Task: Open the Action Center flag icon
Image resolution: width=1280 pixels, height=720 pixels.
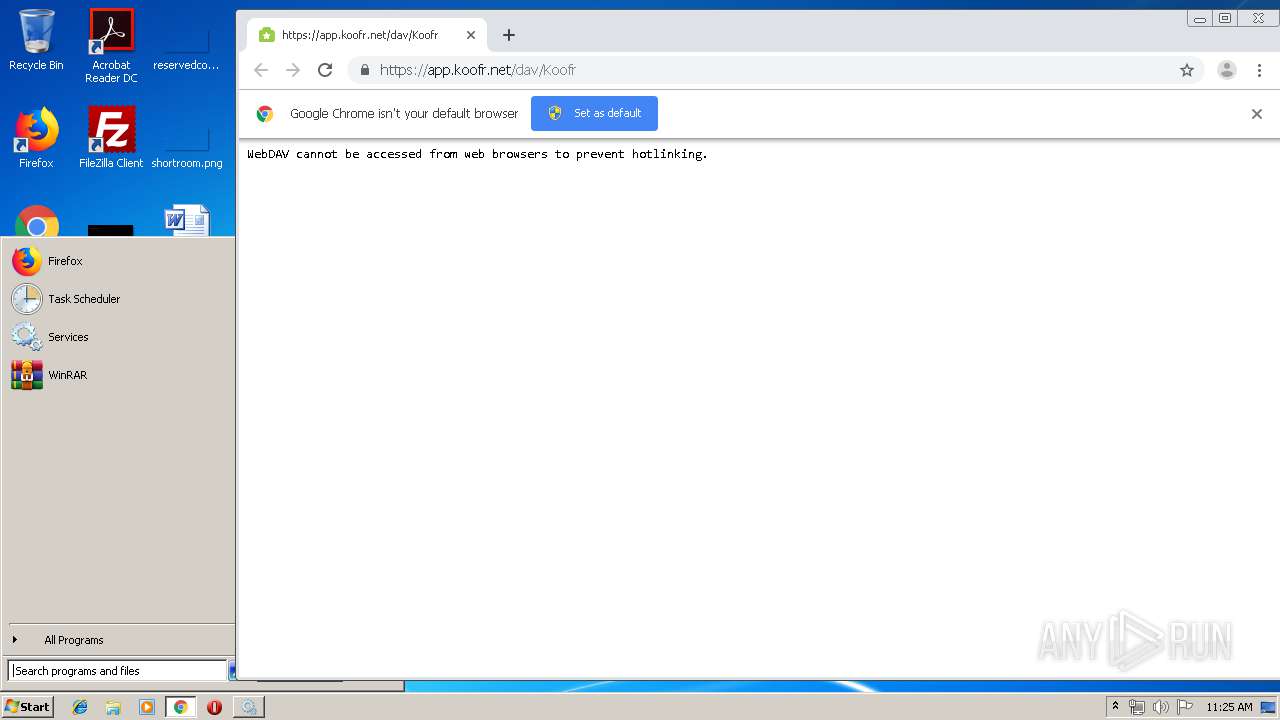Action: 1185,707
